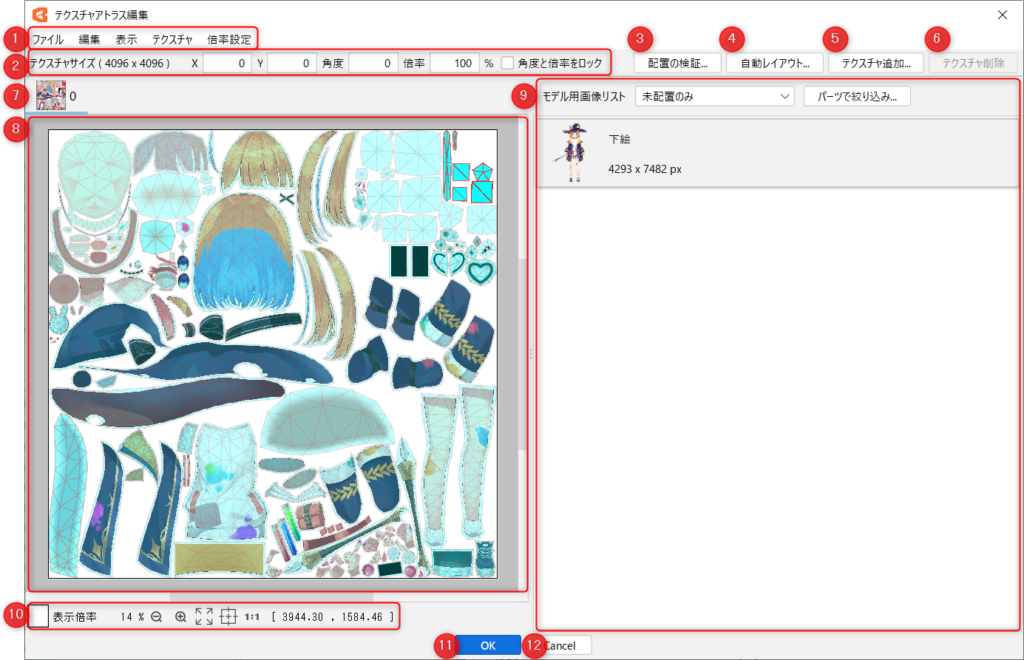Select the texture 0 thumbnail tab
Viewport: 1024px width, 660px height.
52,96
